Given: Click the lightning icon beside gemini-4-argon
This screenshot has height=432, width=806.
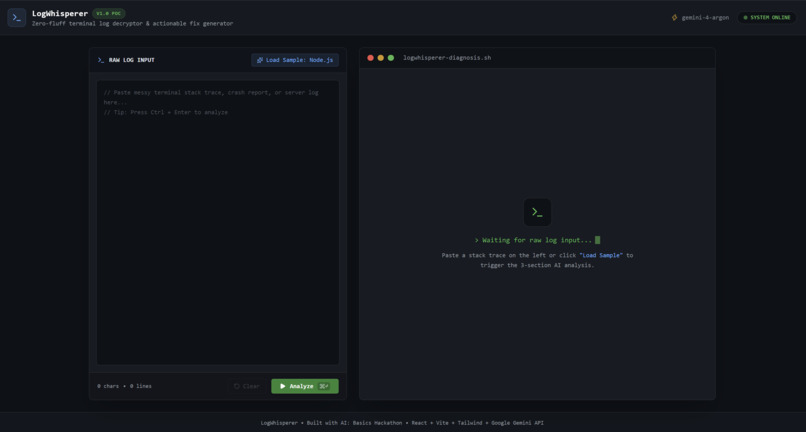Looking at the screenshot, I should coord(674,17).
